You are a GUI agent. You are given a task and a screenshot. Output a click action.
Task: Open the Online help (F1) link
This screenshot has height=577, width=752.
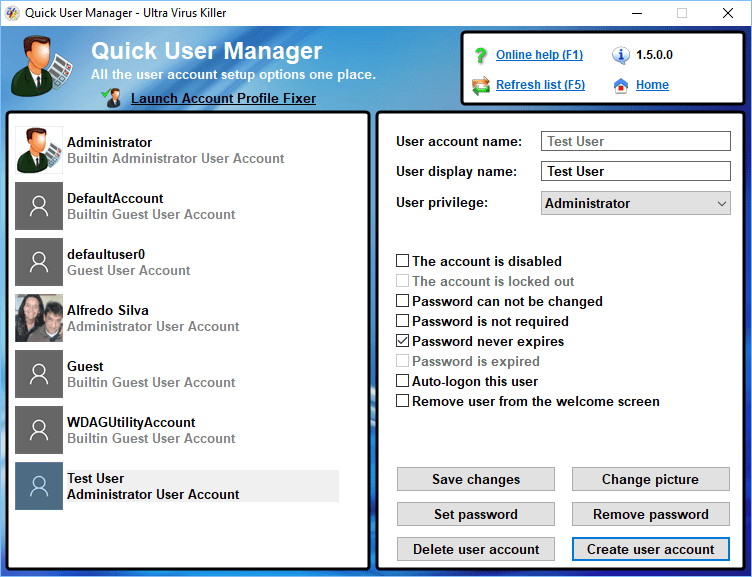point(539,55)
